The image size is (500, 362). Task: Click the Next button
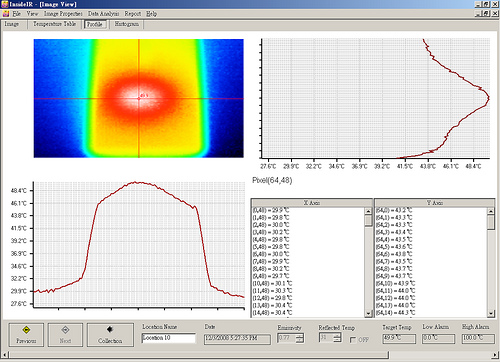tap(65, 335)
